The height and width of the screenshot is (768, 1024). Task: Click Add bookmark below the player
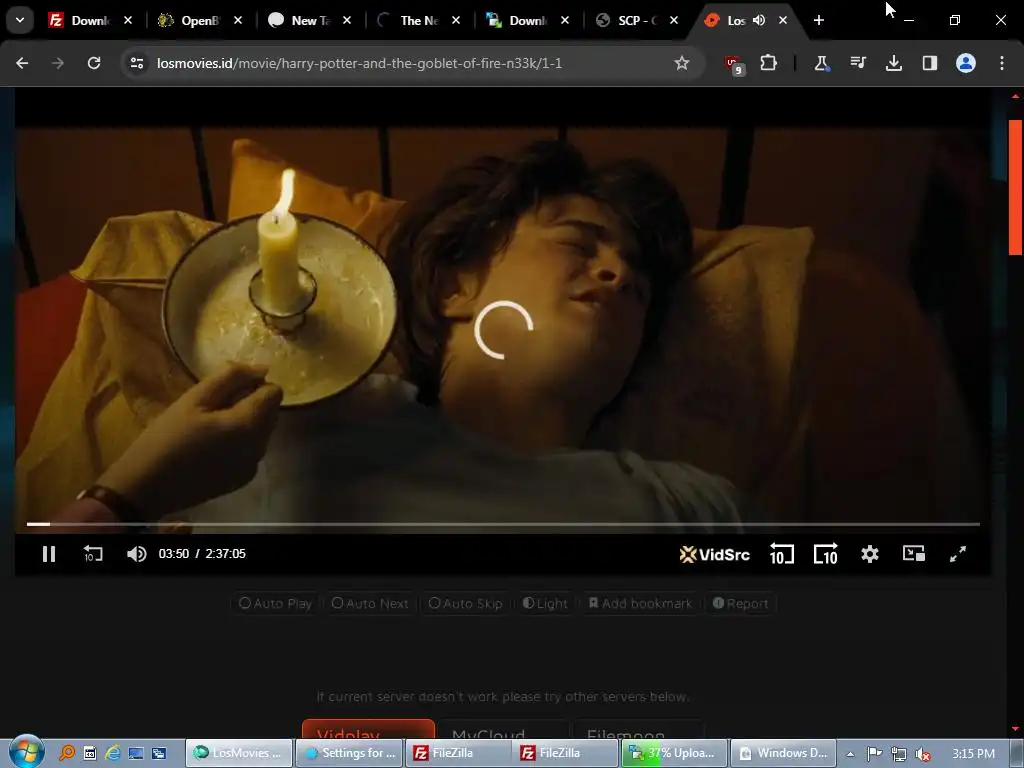pyautogui.click(x=641, y=603)
